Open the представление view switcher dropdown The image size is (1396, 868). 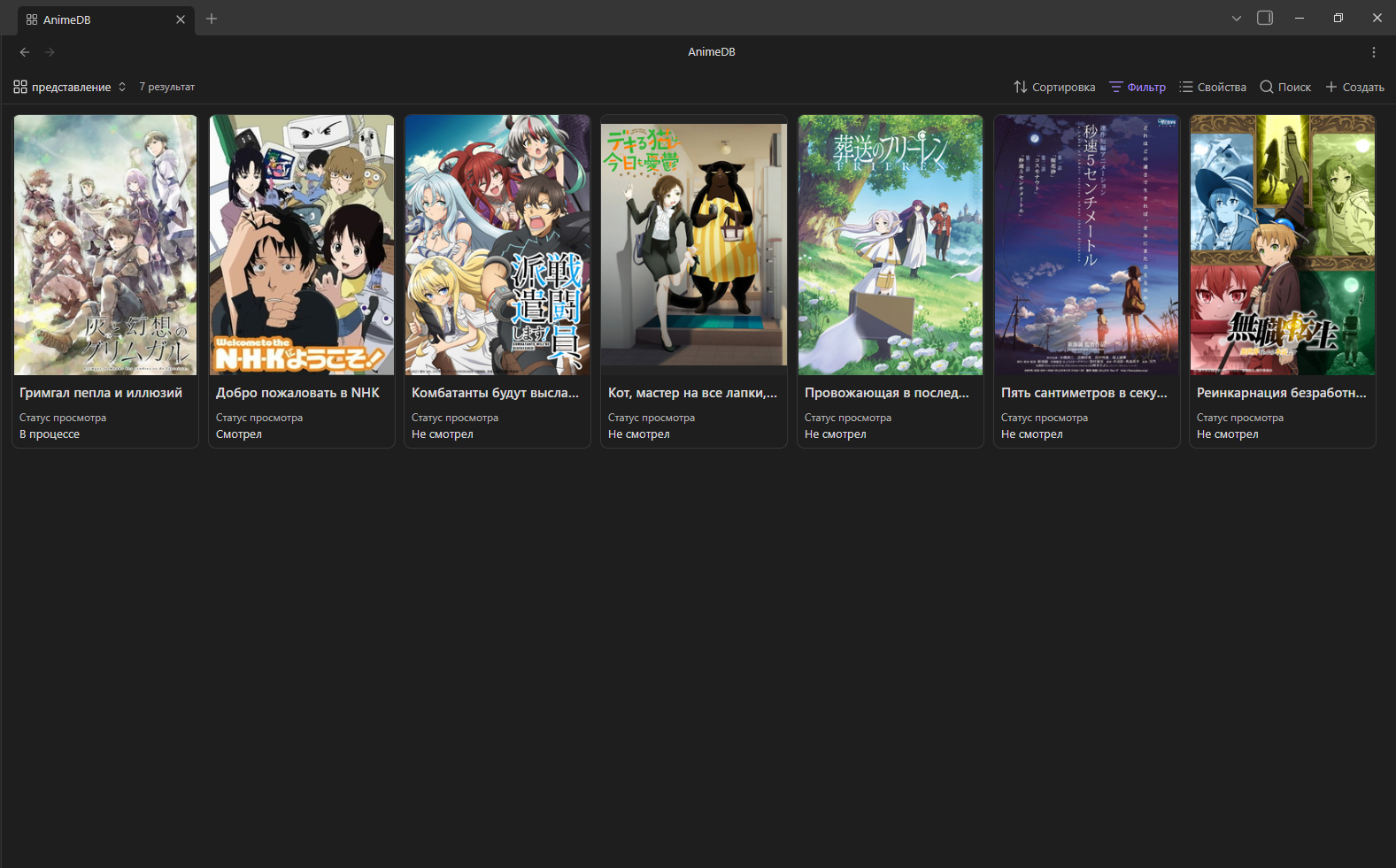click(x=70, y=87)
